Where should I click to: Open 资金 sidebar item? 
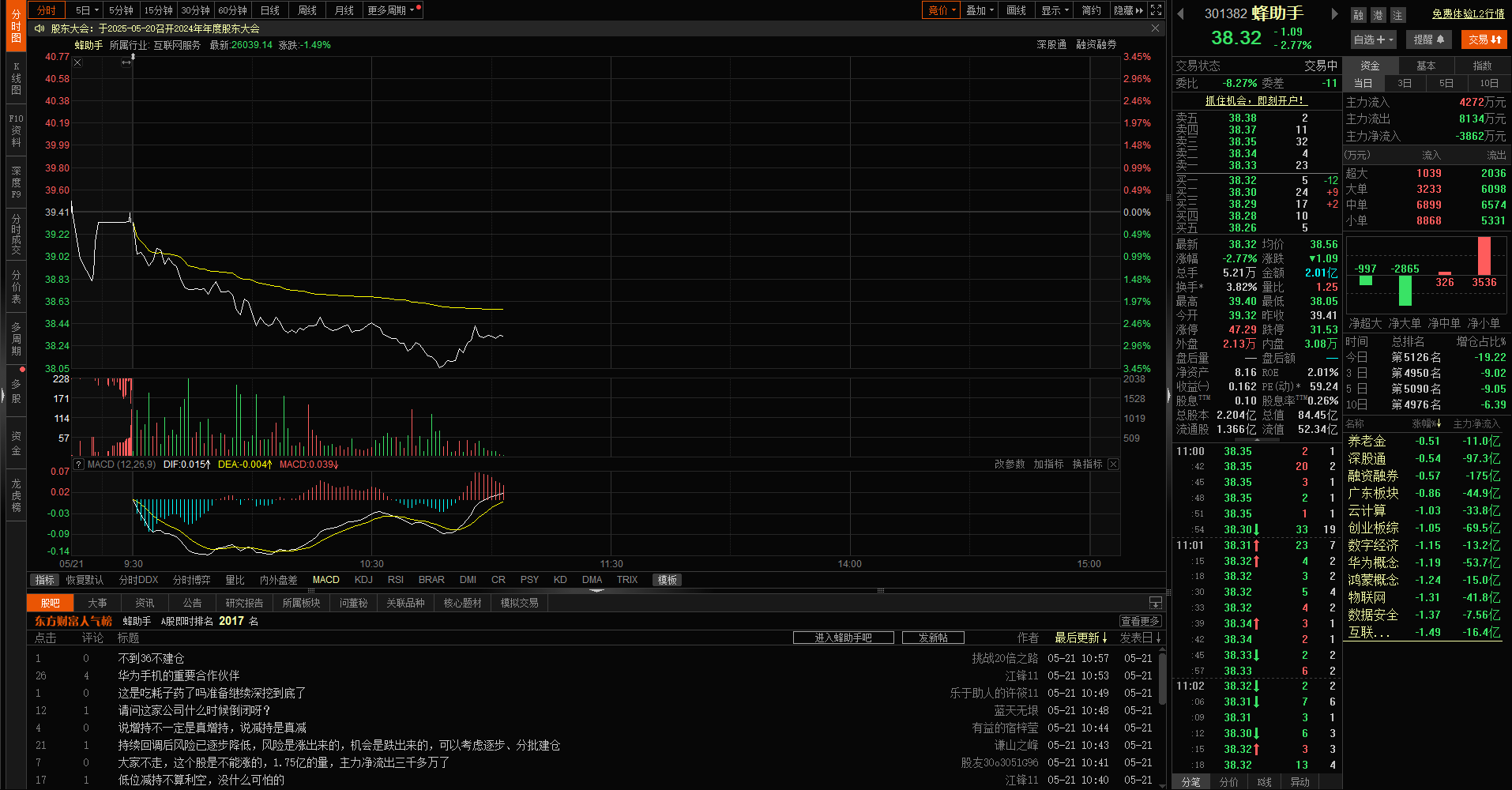tap(16, 443)
